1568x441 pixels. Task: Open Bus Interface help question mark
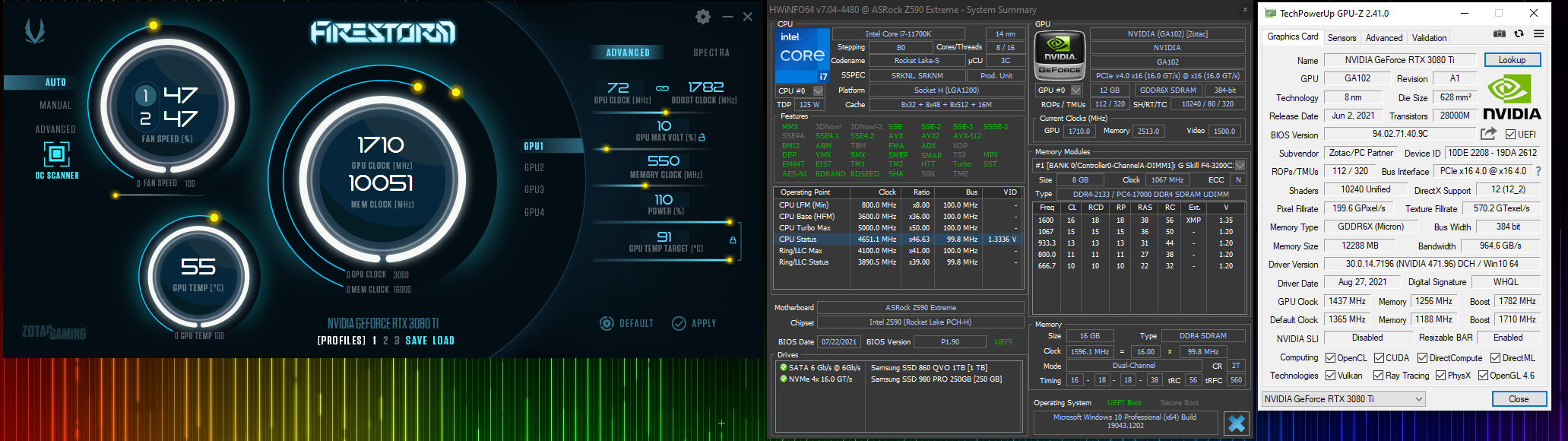click(1538, 171)
